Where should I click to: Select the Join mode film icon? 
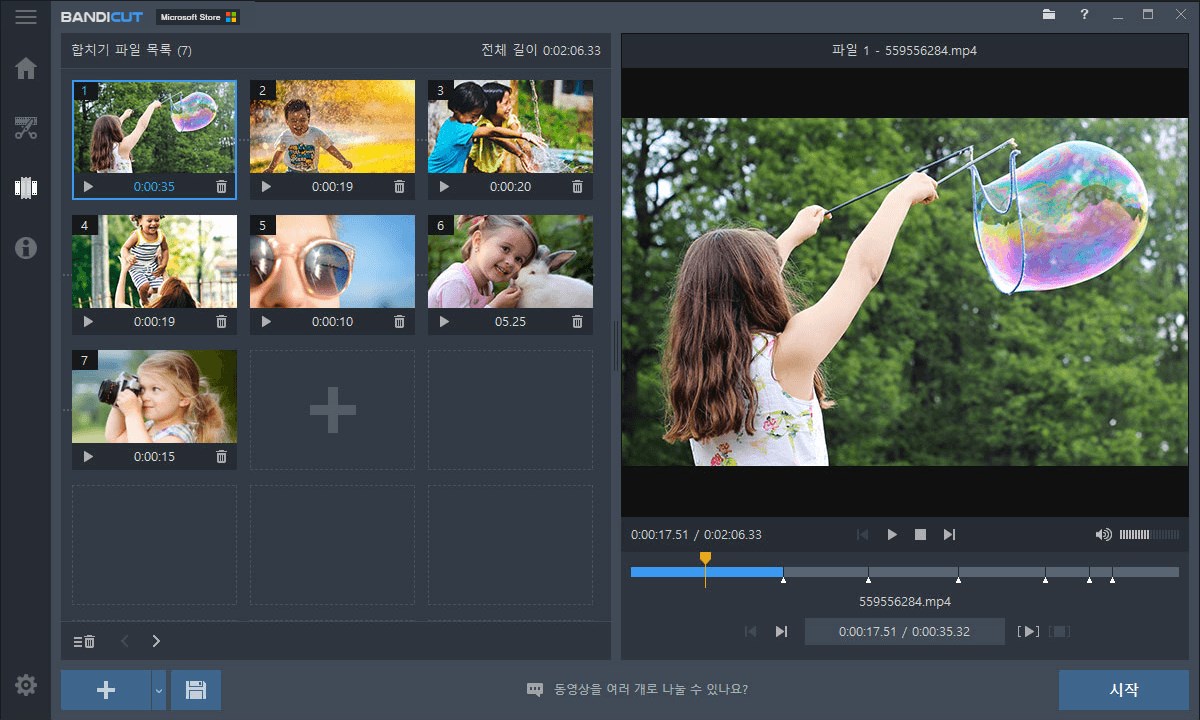click(26, 187)
